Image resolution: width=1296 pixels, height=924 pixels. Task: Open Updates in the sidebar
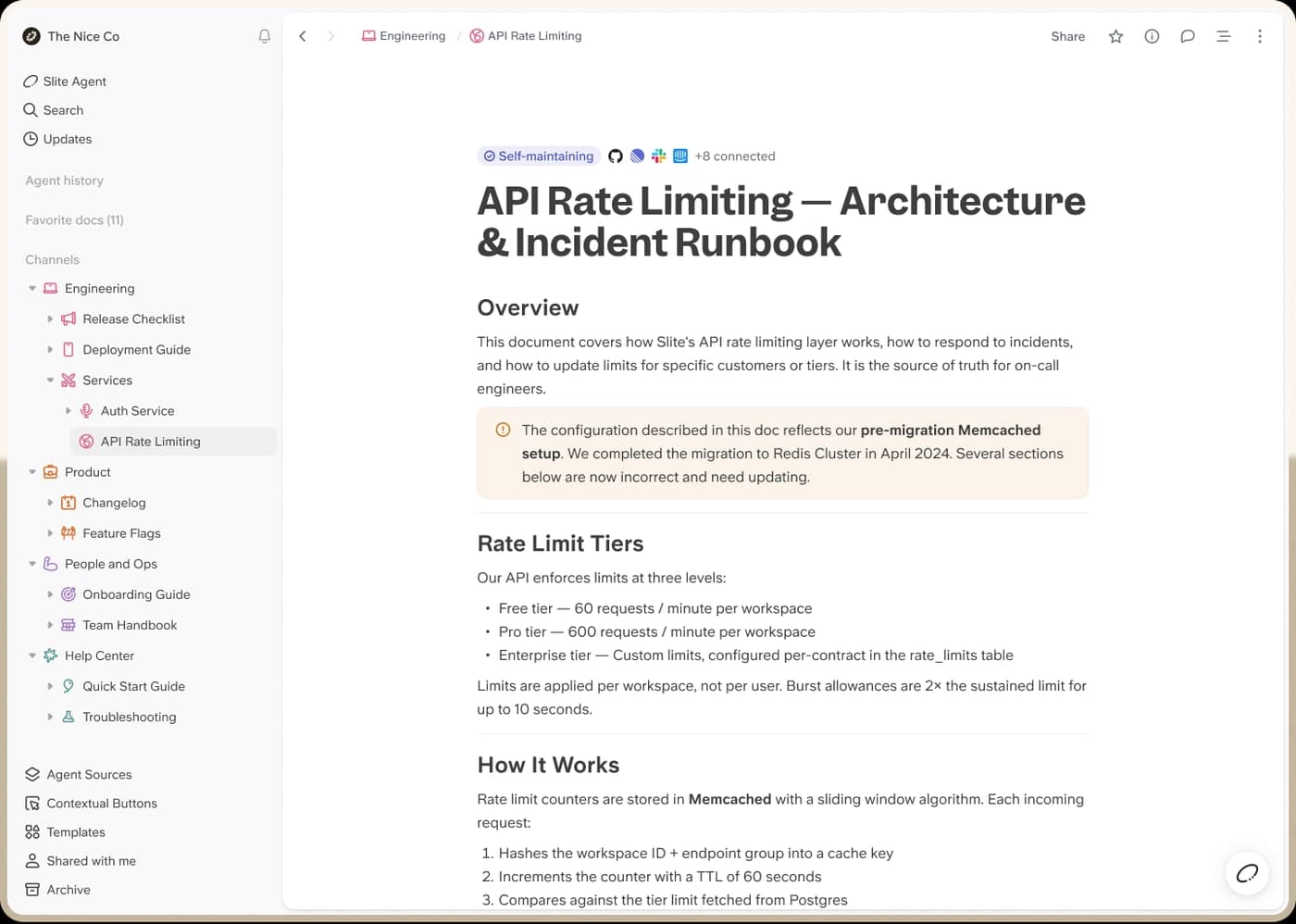(57, 139)
